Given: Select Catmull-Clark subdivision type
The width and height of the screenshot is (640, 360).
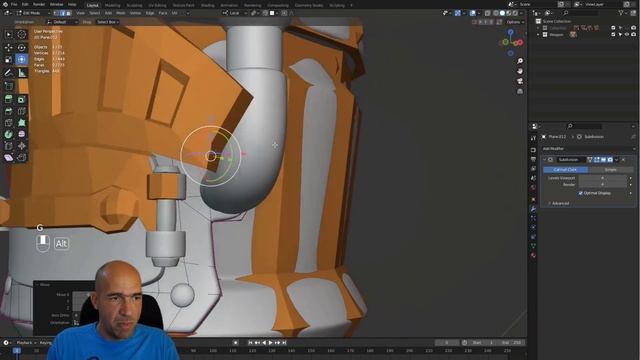Looking at the screenshot, I should 565,169.
